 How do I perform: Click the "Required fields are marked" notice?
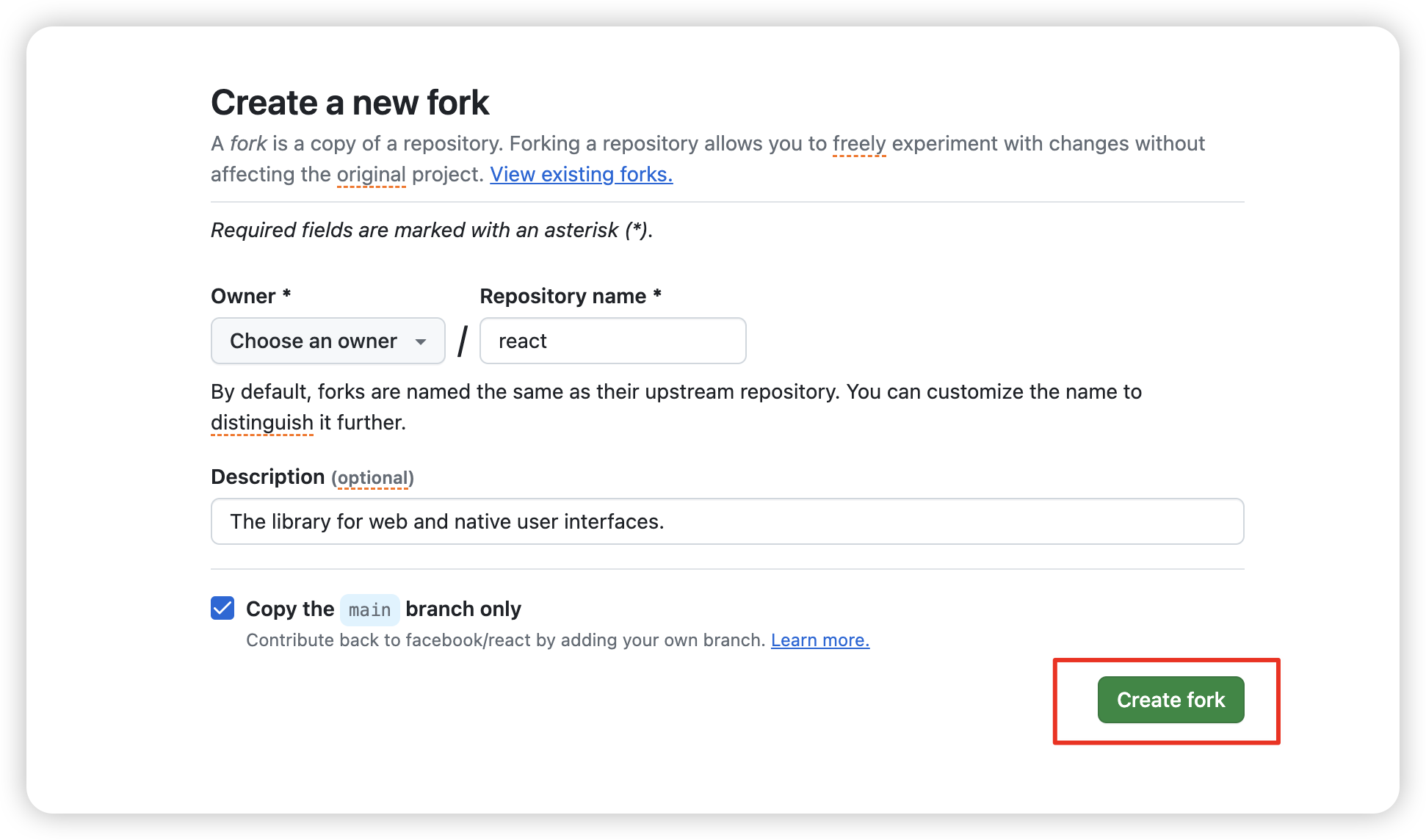point(431,230)
